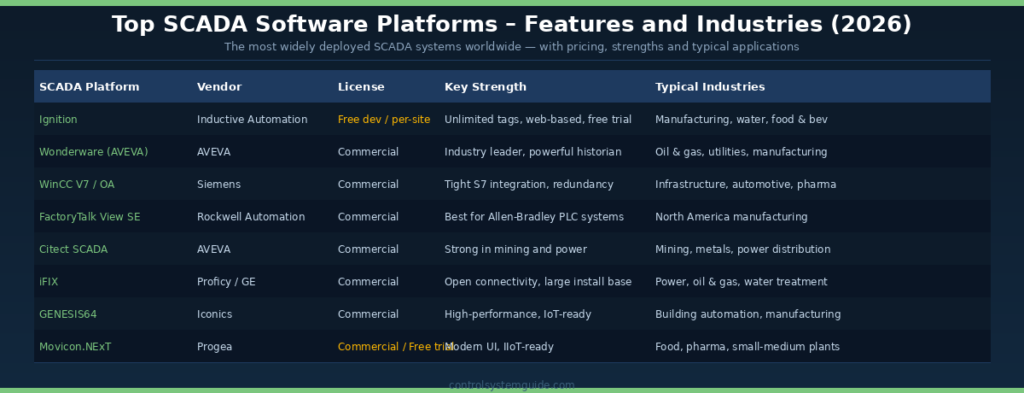The image size is (1024, 393).
Task: Click the 'License' column header
Action: tap(361, 87)
